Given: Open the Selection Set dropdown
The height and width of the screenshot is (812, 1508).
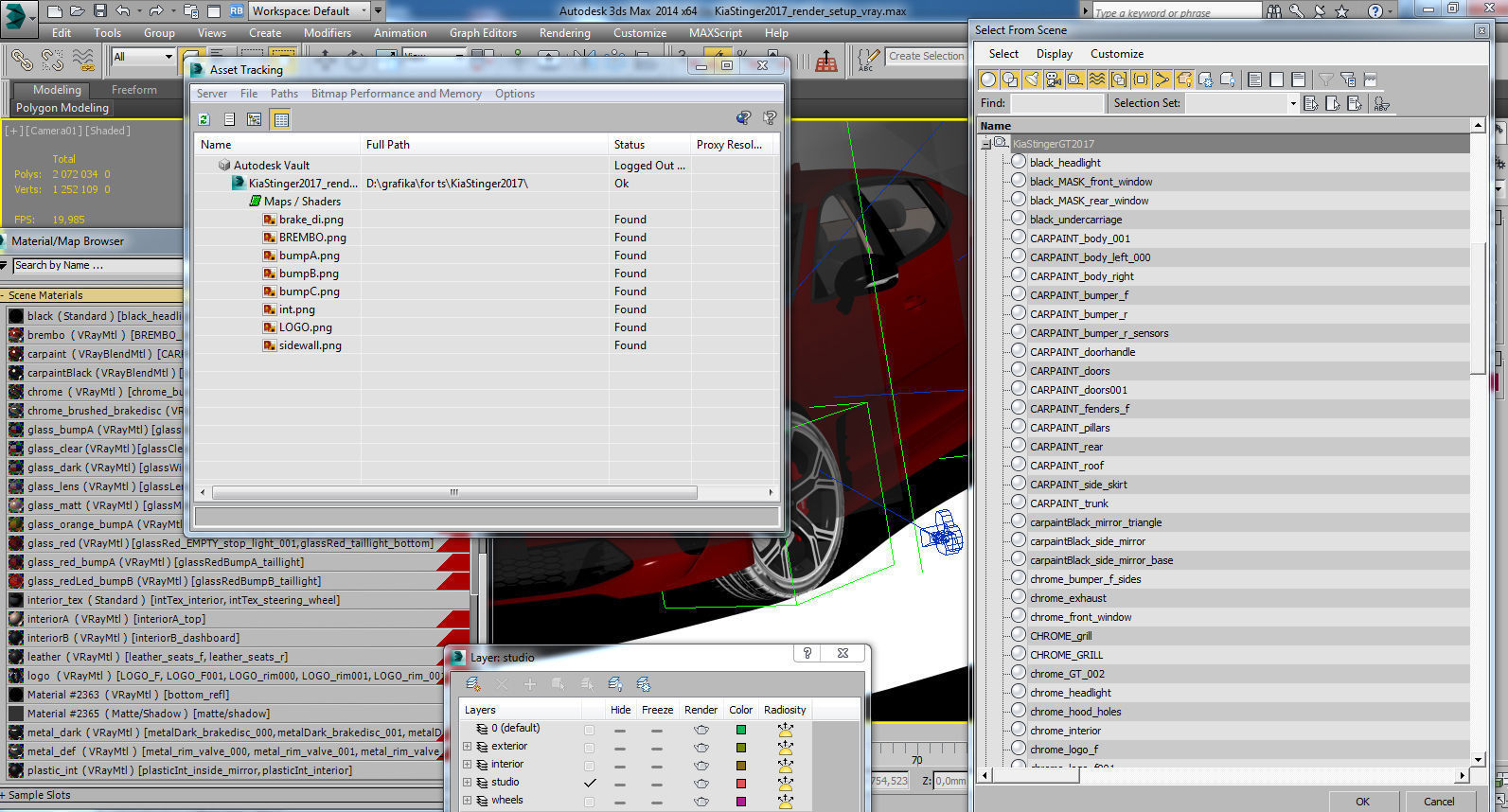Looking at the screenshot, I should click(1293, 103).
